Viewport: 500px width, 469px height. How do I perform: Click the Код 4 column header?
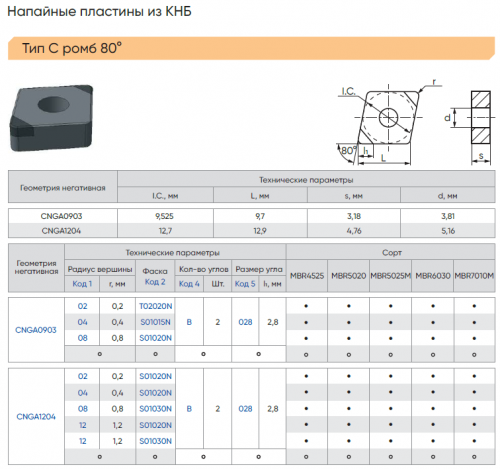[x=189, y=284]
